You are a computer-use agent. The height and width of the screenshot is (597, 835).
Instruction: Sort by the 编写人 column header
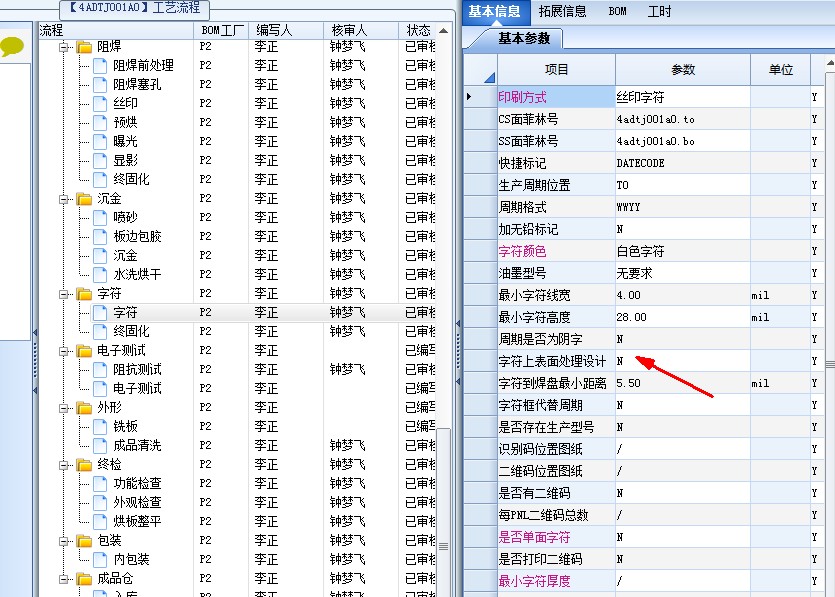[285, 30]
